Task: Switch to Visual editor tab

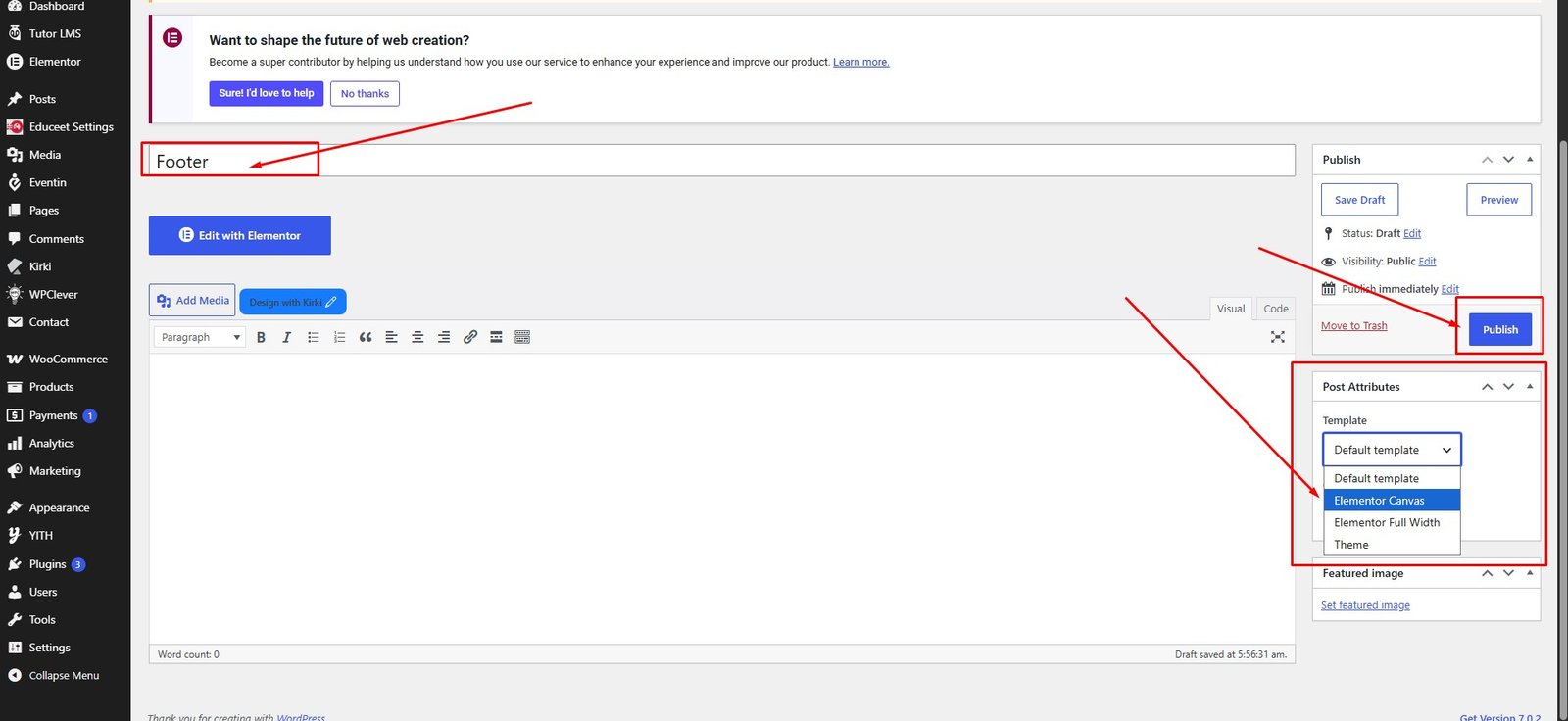Action: point(1231,309)
